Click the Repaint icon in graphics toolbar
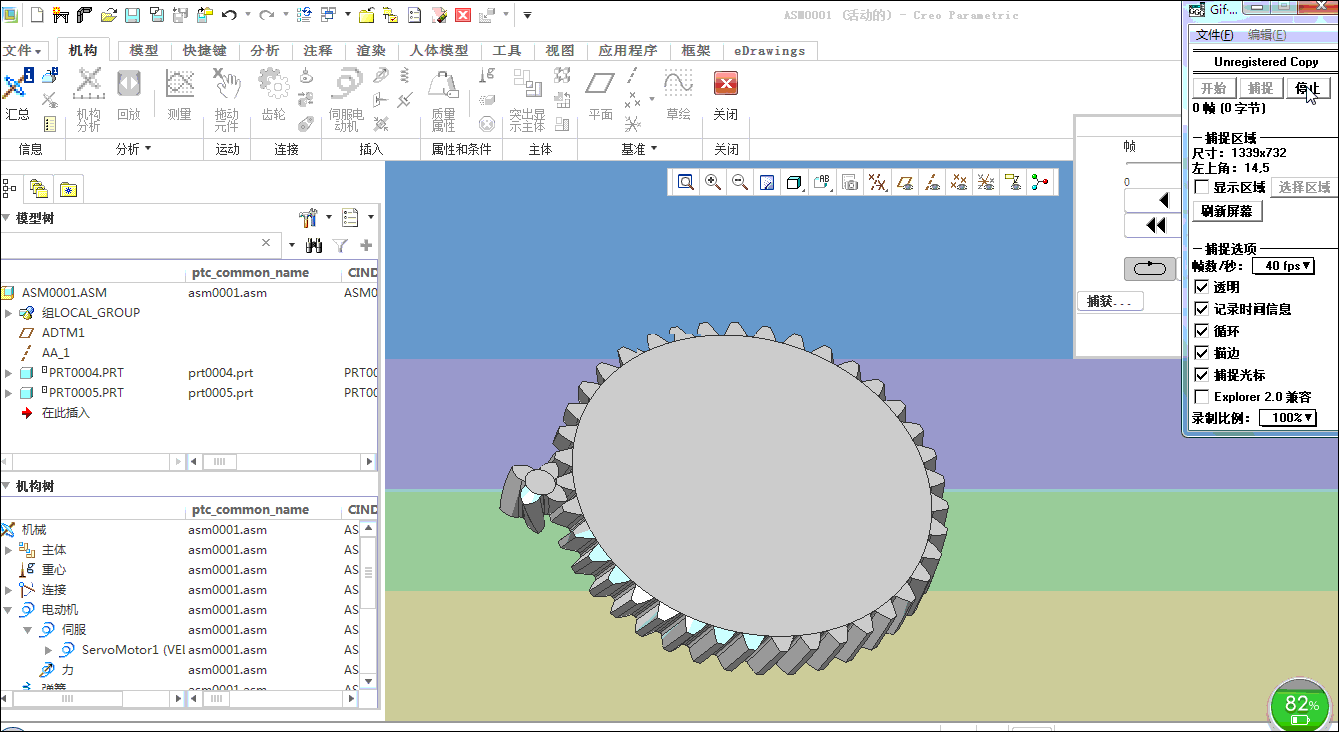 767,182
